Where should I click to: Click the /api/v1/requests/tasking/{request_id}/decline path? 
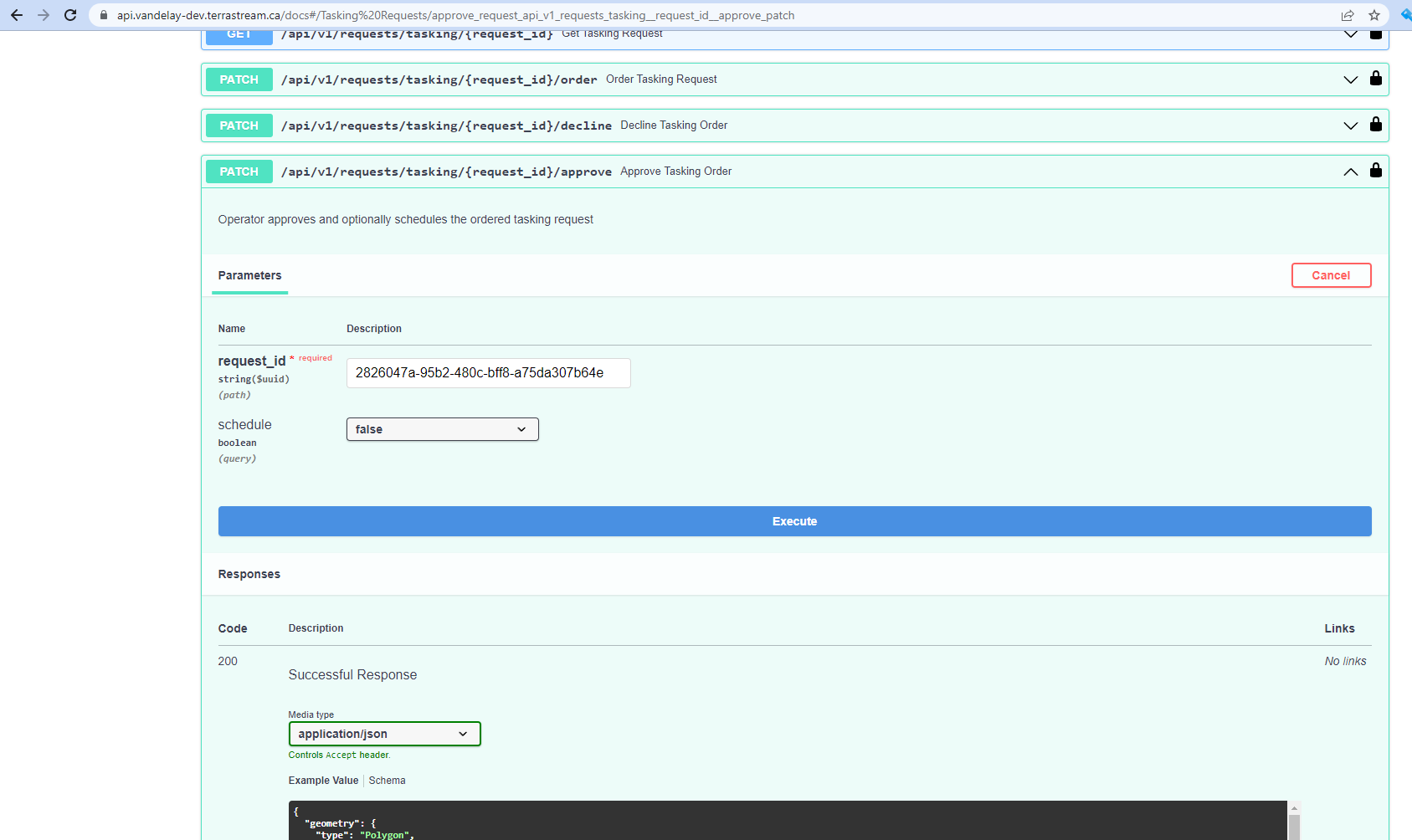(446, 125)
